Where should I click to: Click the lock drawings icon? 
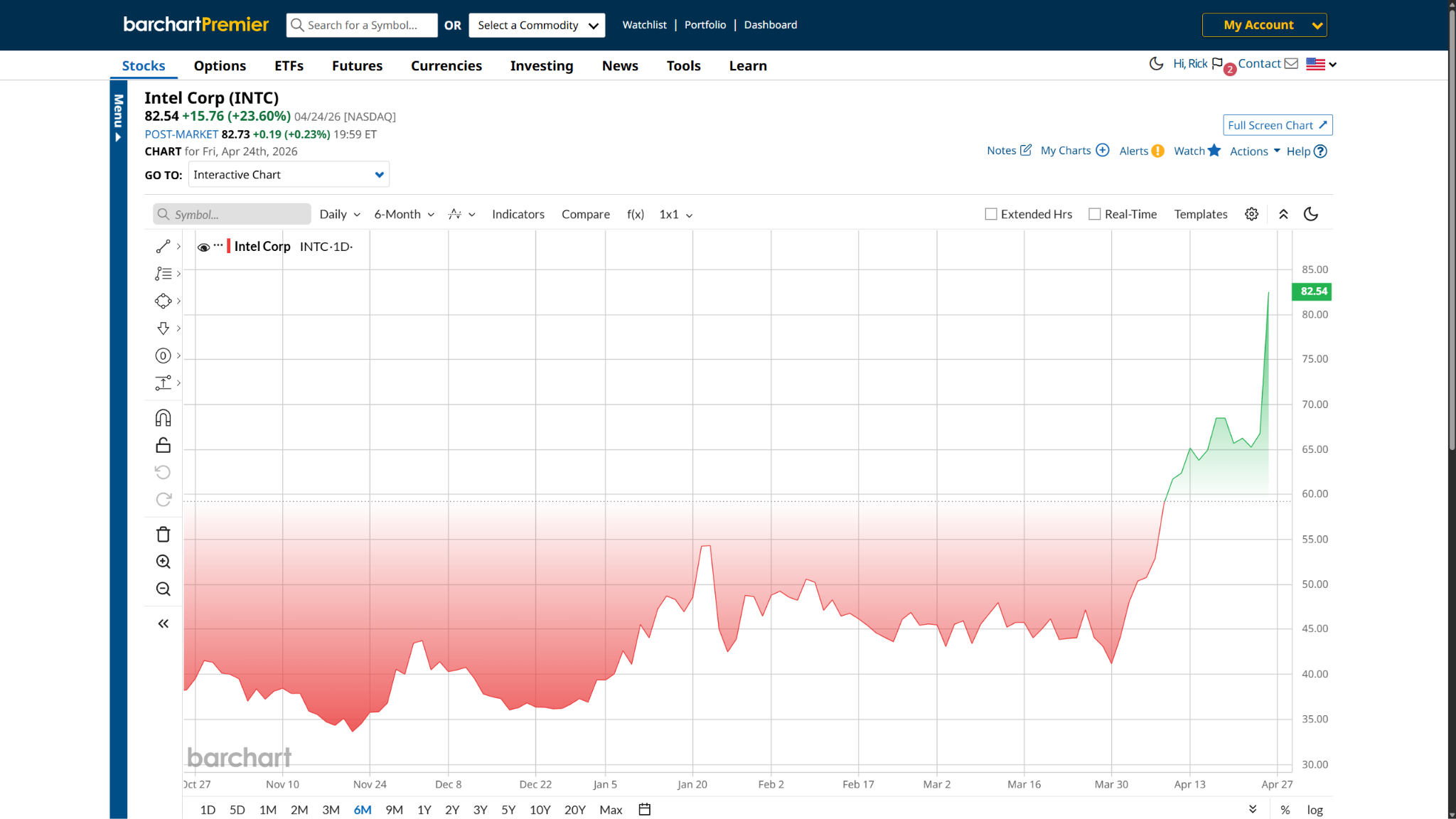(x=163, y=445)
